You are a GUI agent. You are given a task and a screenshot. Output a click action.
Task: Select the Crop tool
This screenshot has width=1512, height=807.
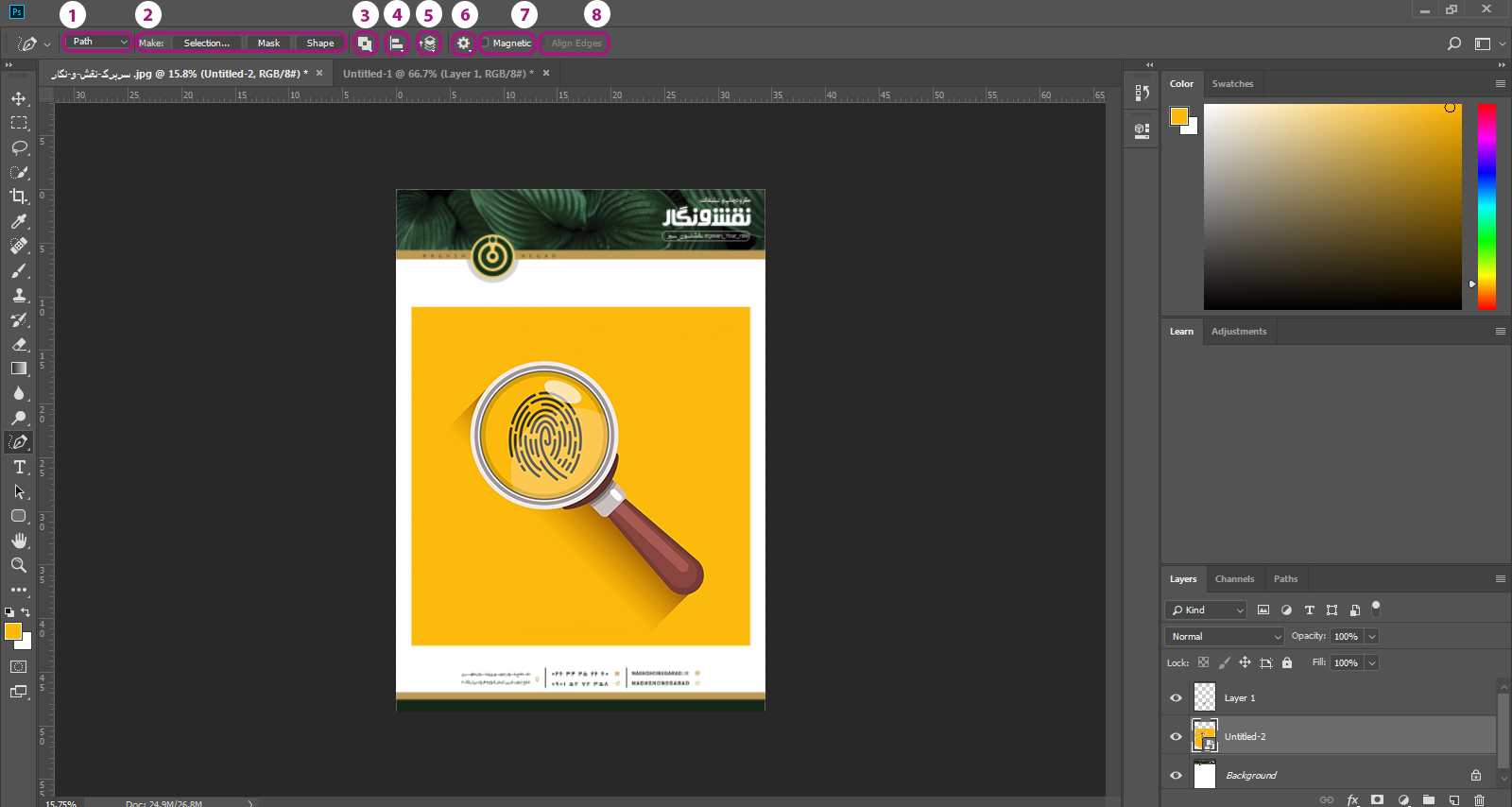pyautogui.click(x=19, y=197)
